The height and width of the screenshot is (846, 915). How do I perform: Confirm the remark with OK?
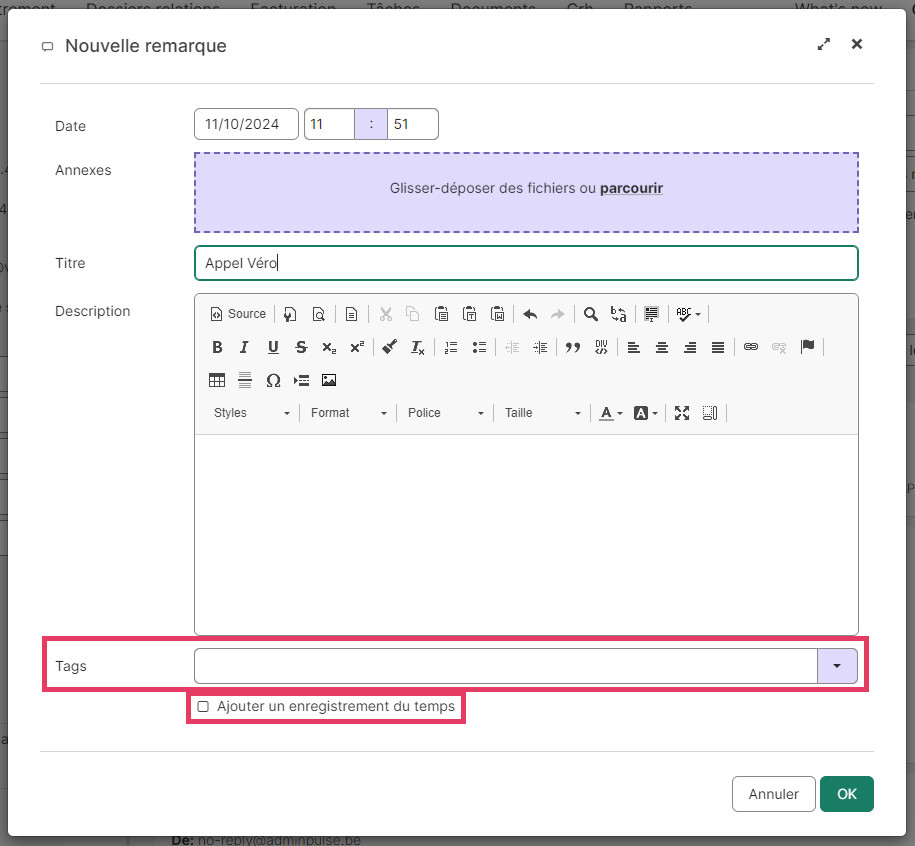pyautogui.click(x=847, y=793)
